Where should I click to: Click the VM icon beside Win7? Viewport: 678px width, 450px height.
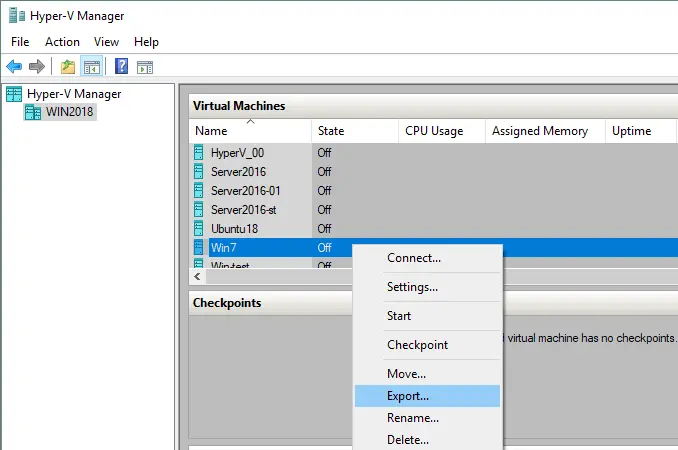[x=198, y=247]
